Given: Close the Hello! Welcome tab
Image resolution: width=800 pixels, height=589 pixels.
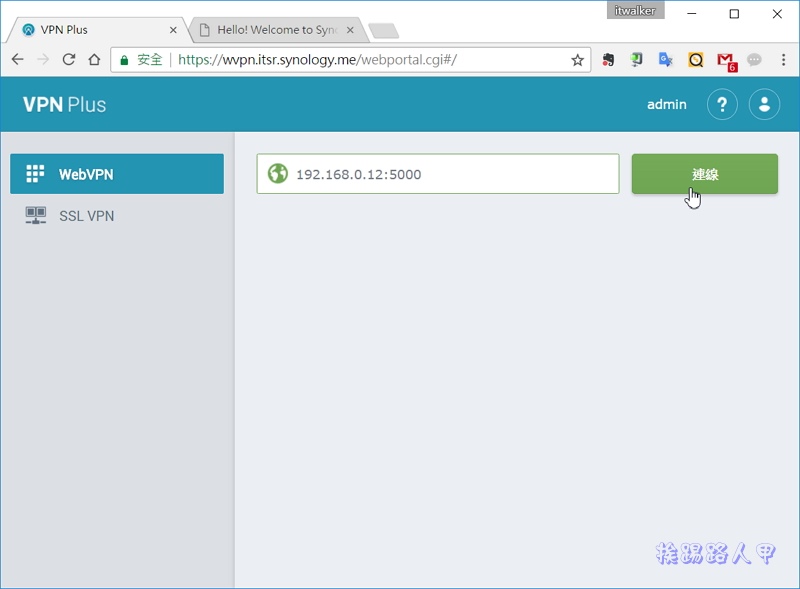Looking at the screenshot, I should tap(350, 30).
